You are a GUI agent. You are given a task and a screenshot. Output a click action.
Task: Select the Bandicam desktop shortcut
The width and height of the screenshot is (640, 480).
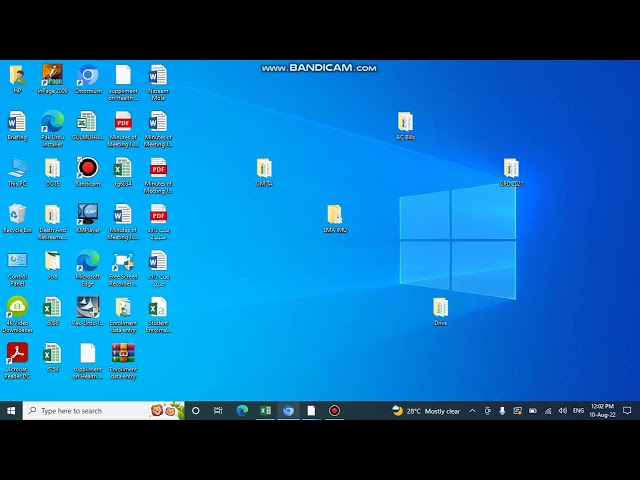(x=88, y=172)
